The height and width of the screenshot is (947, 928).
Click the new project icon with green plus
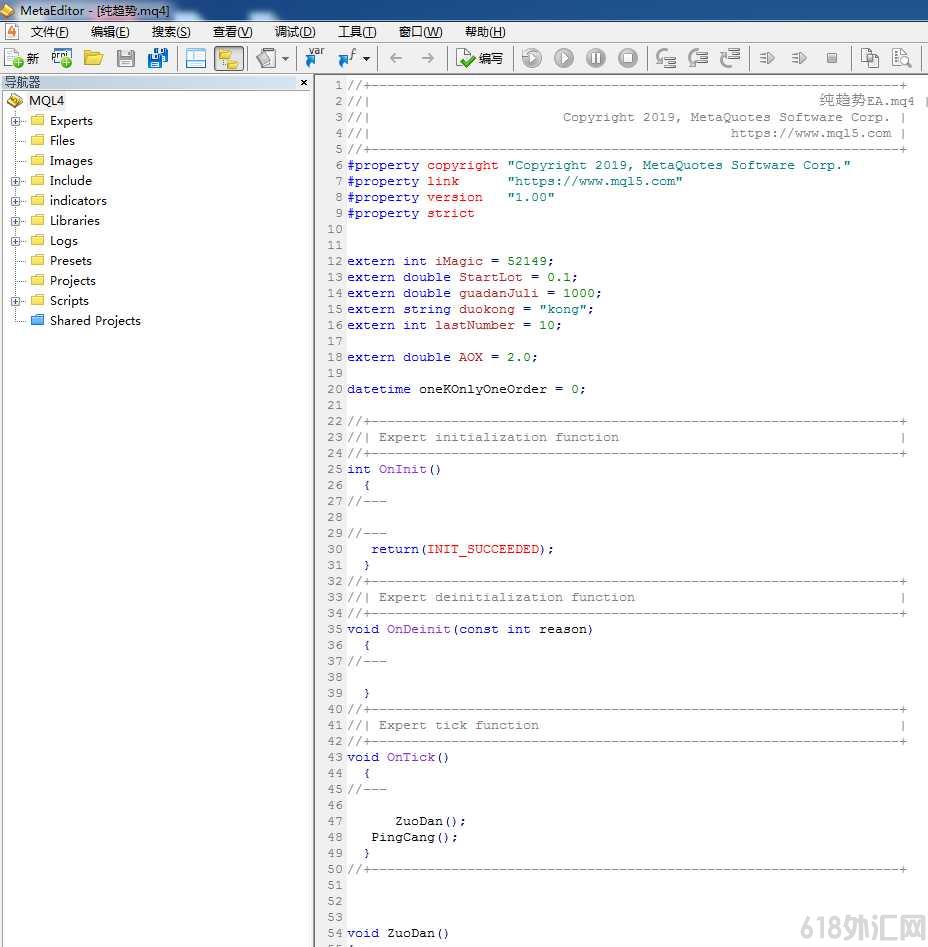(62, 58)
